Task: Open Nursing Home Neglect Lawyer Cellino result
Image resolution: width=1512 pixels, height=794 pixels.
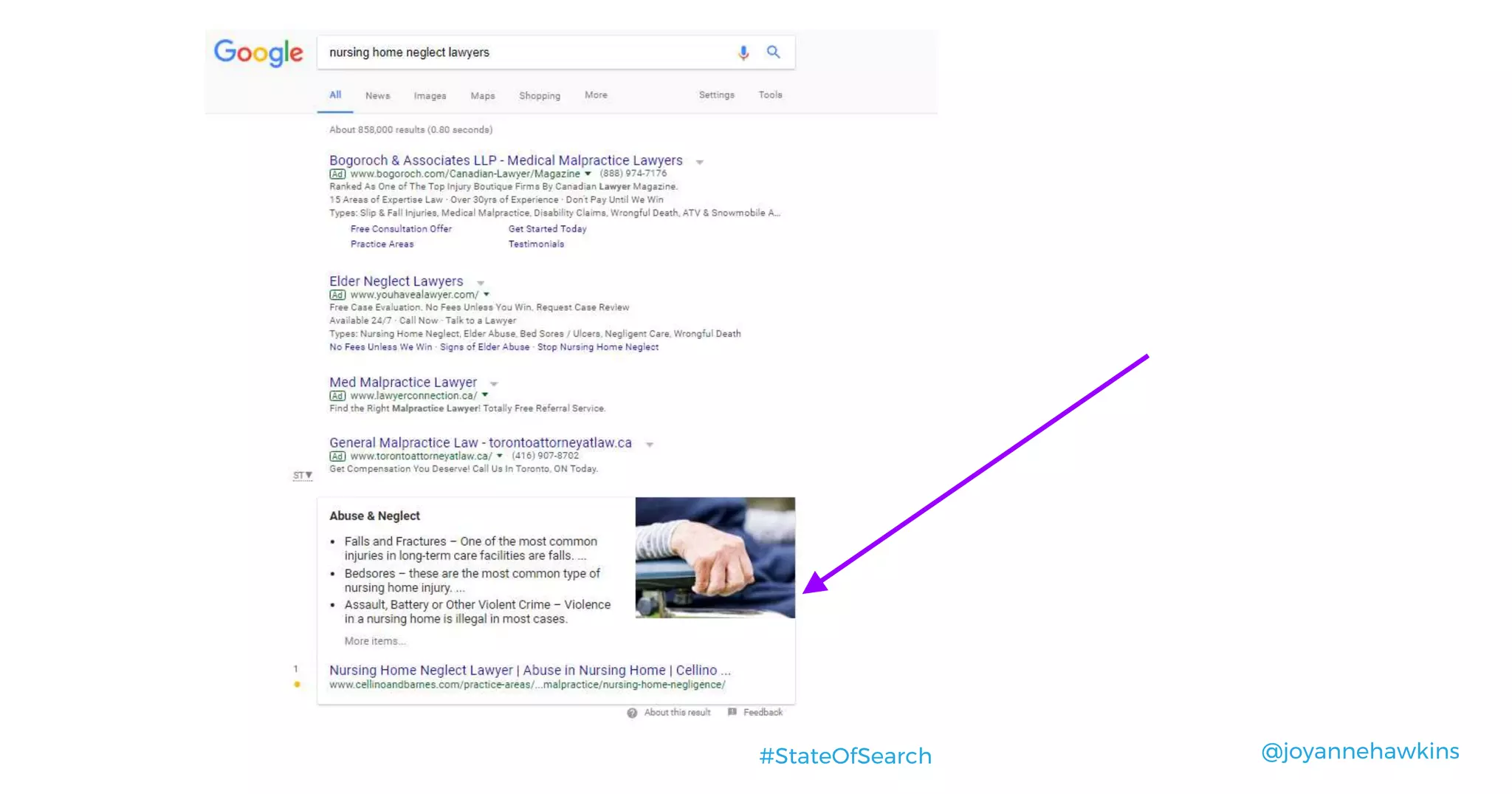Action: click(x=529, y=670)
